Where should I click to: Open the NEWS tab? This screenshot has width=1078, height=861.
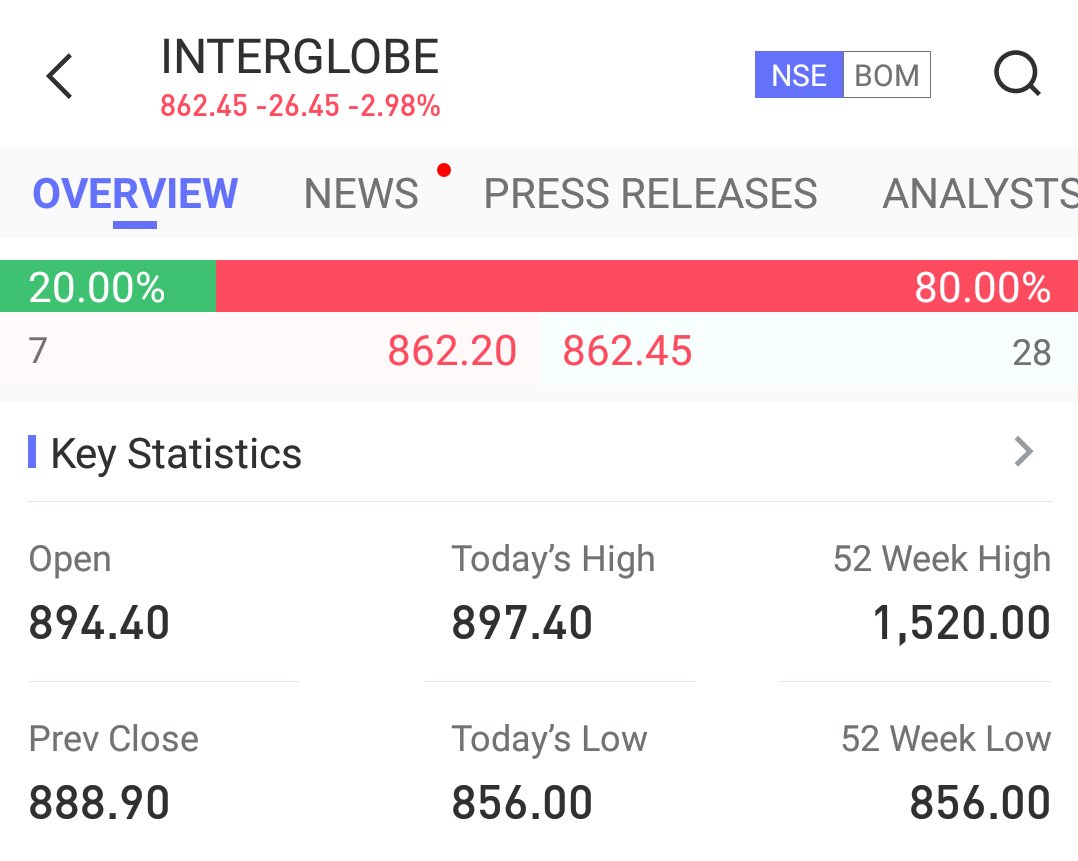pyautogui.click(x=361, y=193)
